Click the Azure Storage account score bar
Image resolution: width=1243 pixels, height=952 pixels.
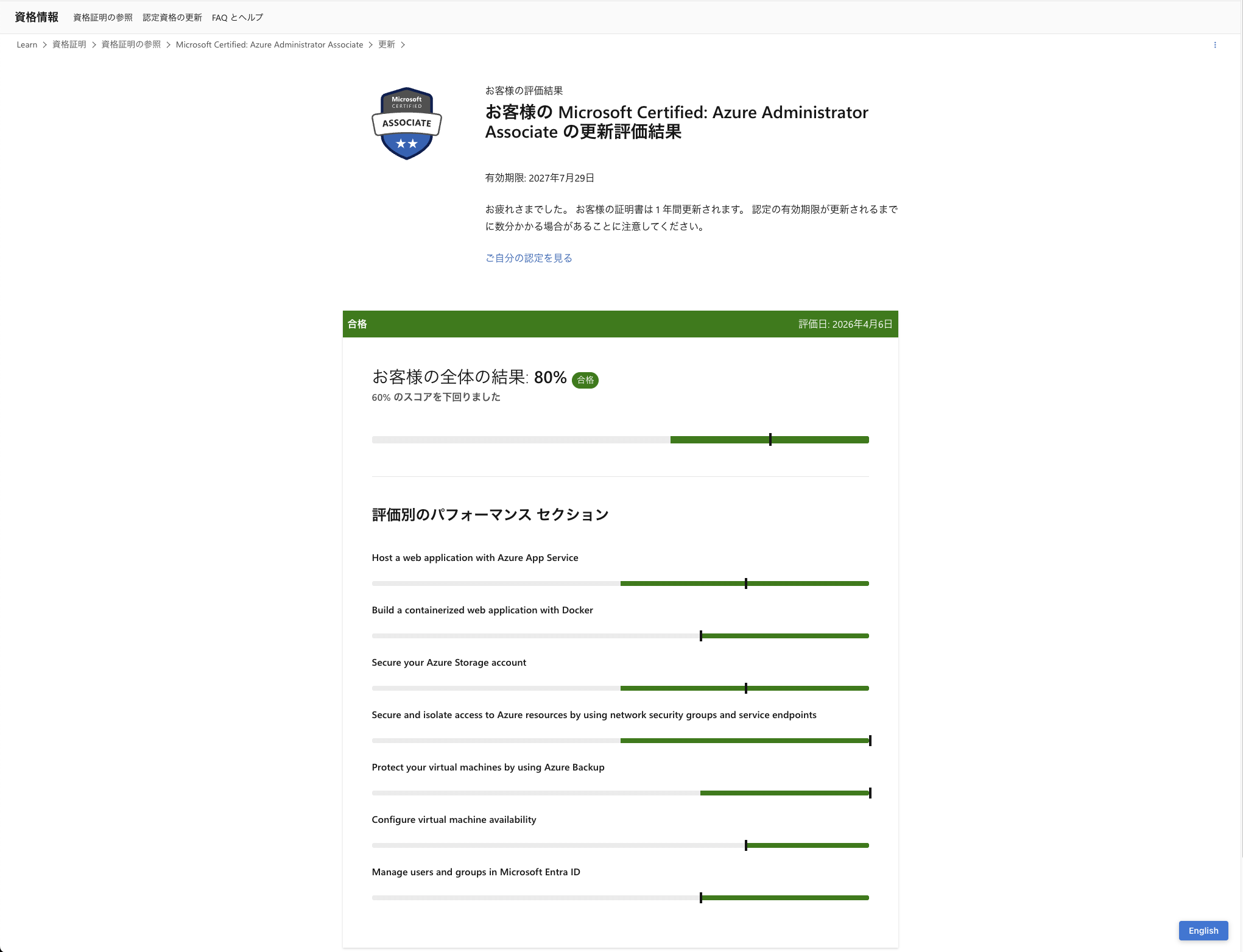[620, 688]
